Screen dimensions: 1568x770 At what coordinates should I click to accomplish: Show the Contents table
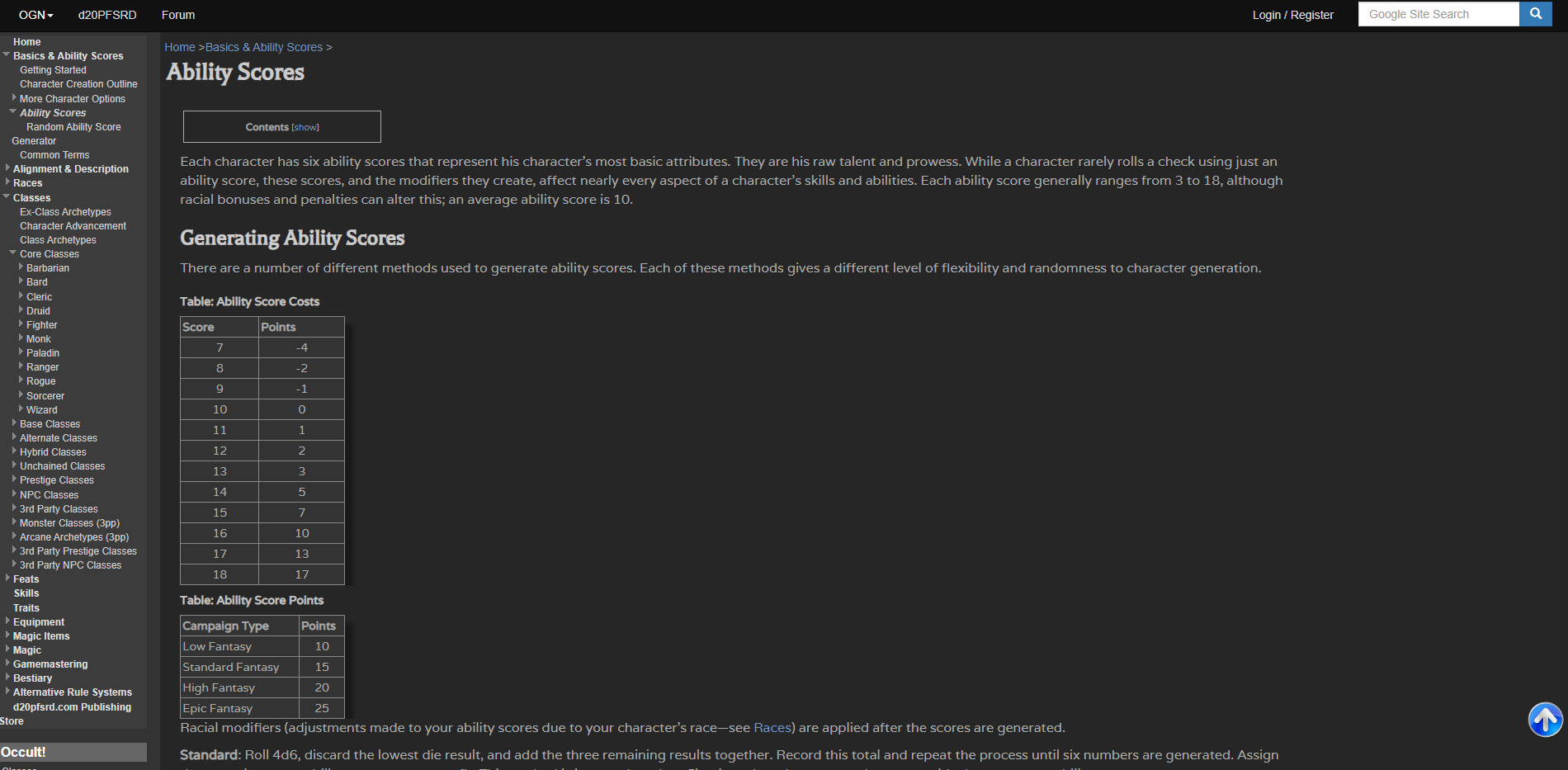click(305, 127)
